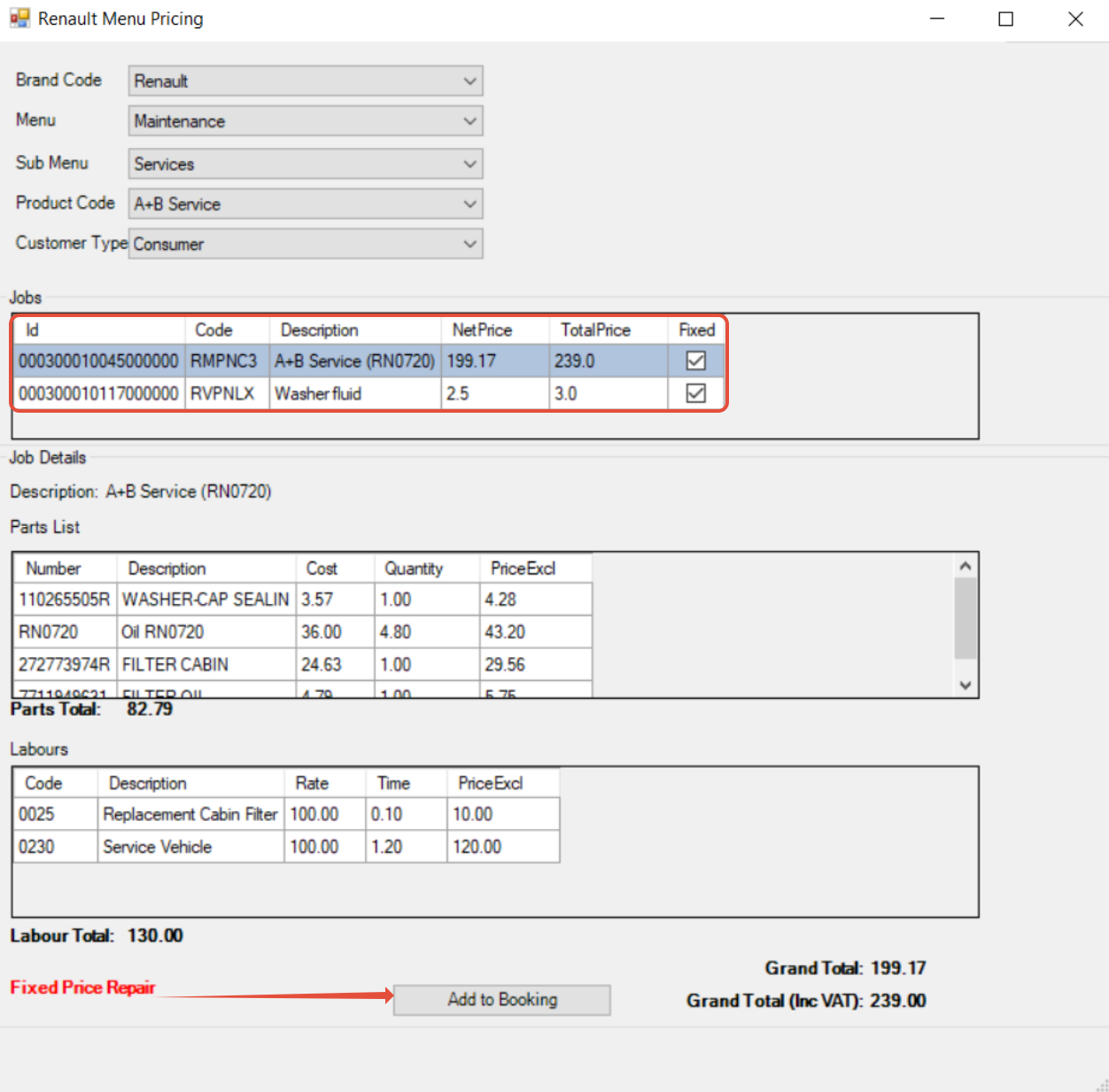The height and width of the screenshot is (1092, 1109).
Task: Click the Renault Menu Pricing app icon
Action: click(x=19, y=18)
